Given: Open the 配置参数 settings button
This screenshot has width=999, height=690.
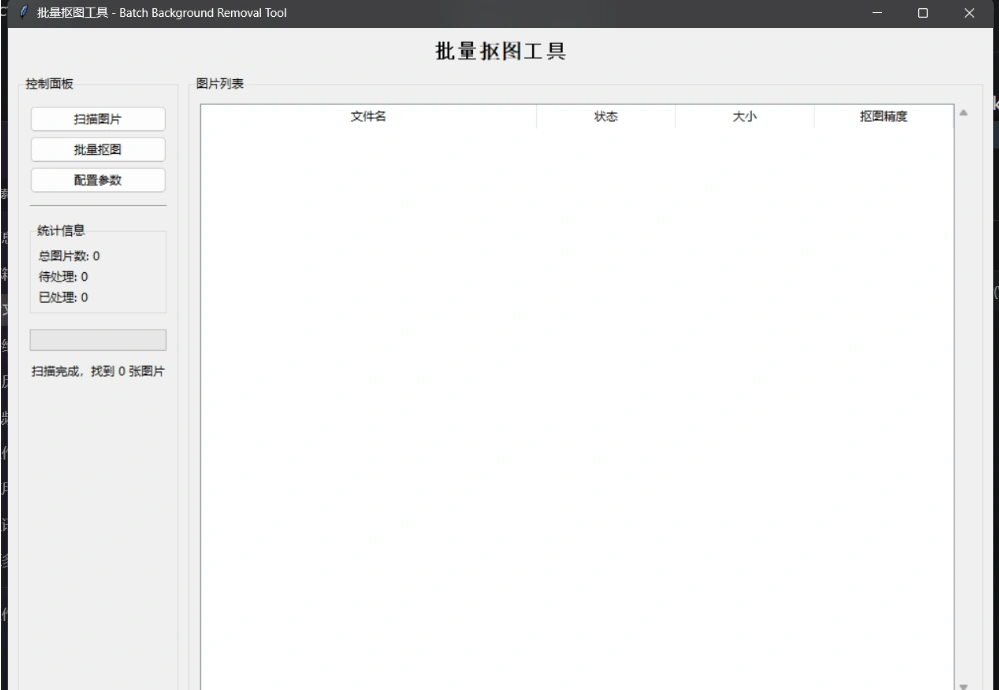Looking at the screenshot, I should (x=98, y=181).
